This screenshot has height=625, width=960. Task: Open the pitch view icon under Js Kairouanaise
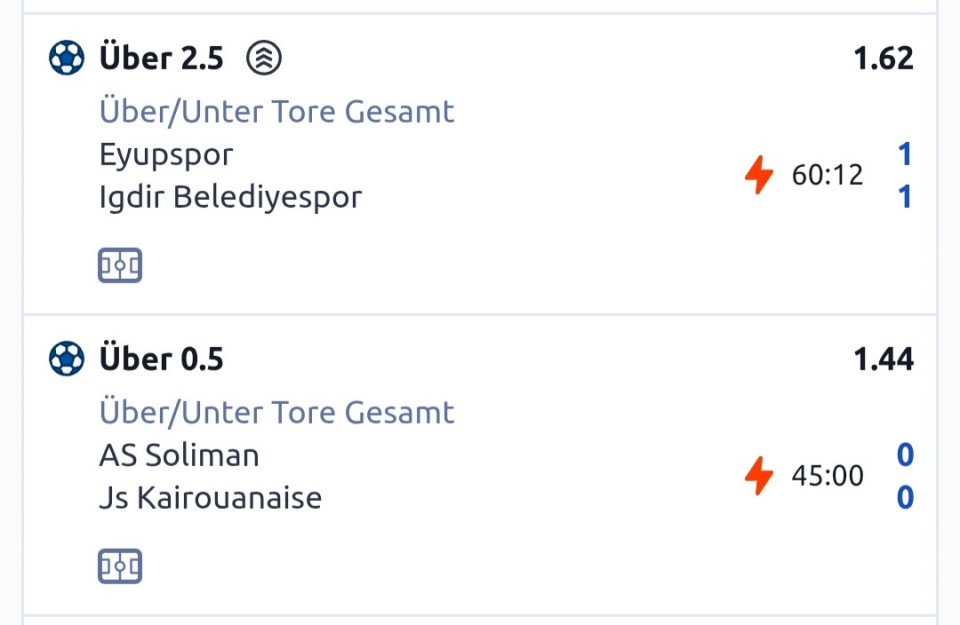click(x=120, y=566)
